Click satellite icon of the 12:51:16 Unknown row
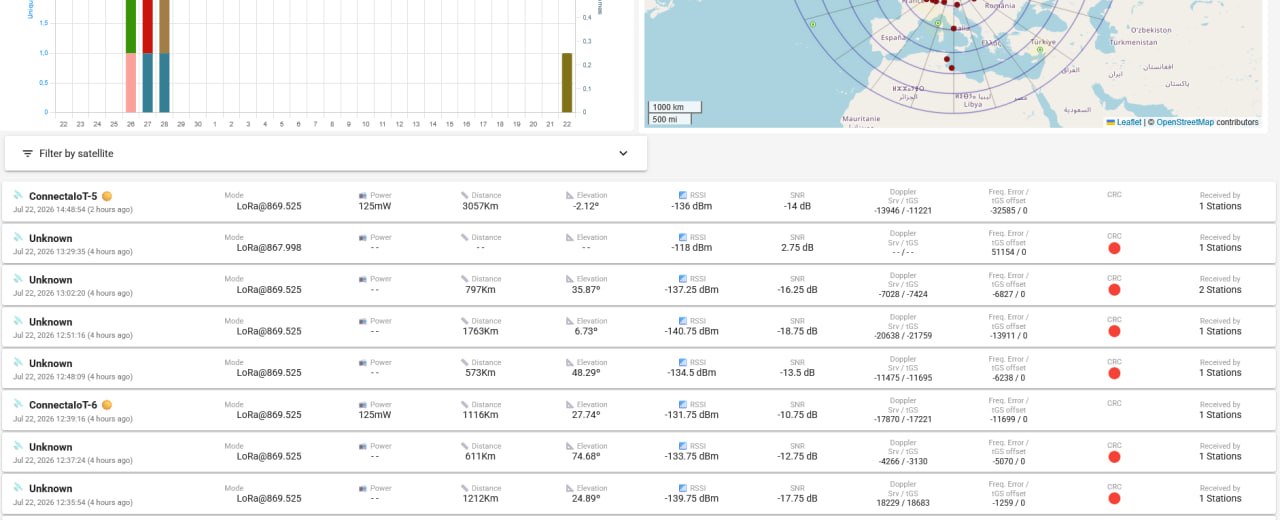 point(18,321)
